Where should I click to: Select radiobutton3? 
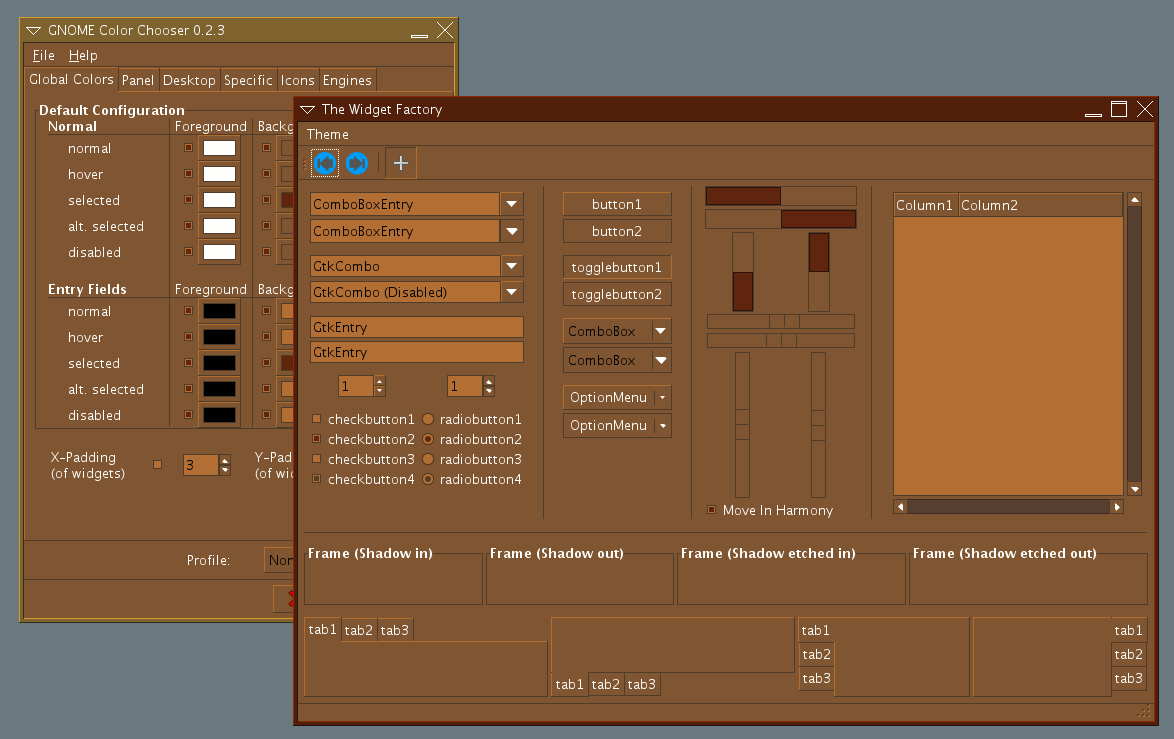[428, 458]
